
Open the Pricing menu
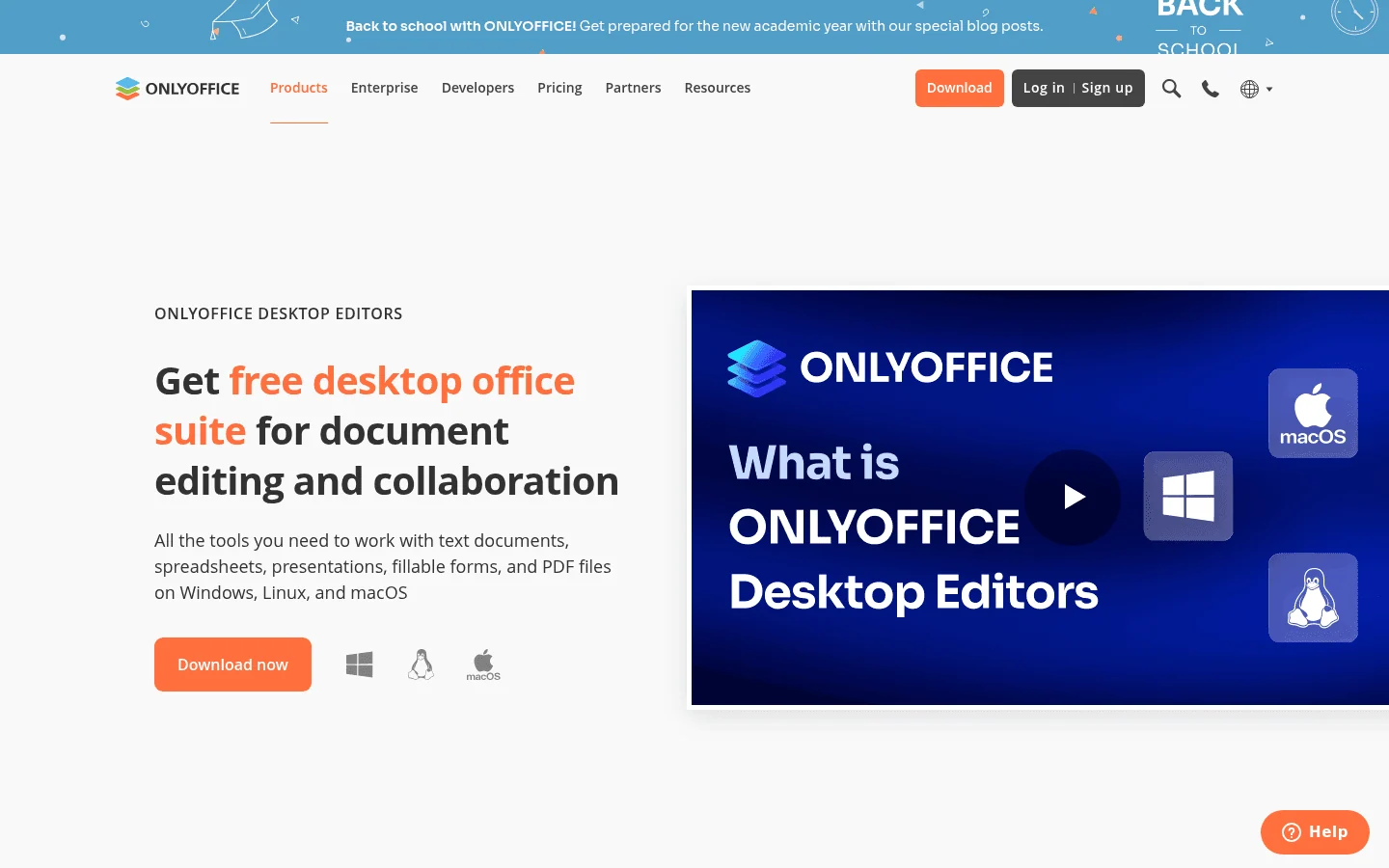point(559,88)
